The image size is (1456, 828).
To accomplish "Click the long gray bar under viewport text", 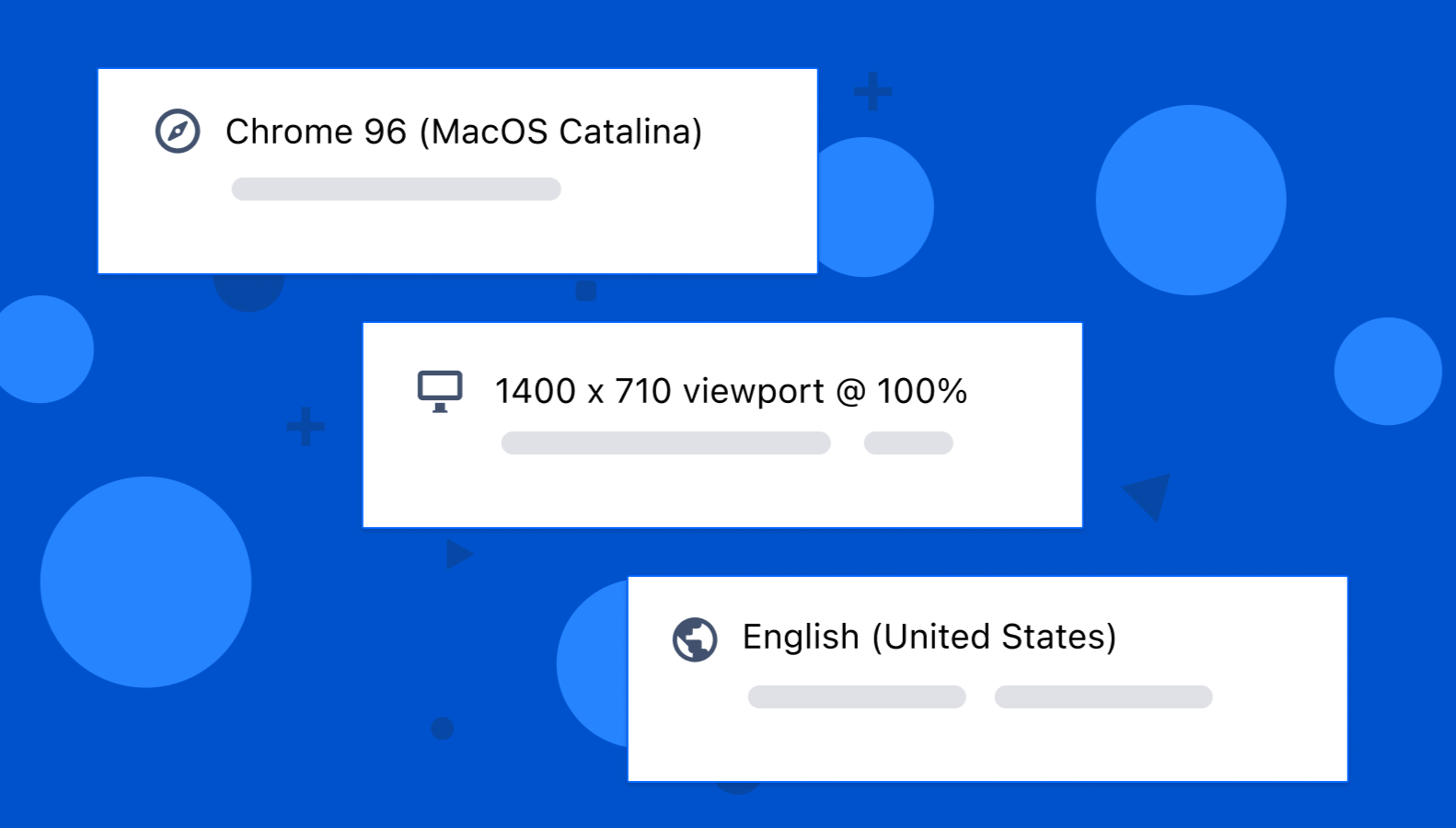I will tap(665, 443).
